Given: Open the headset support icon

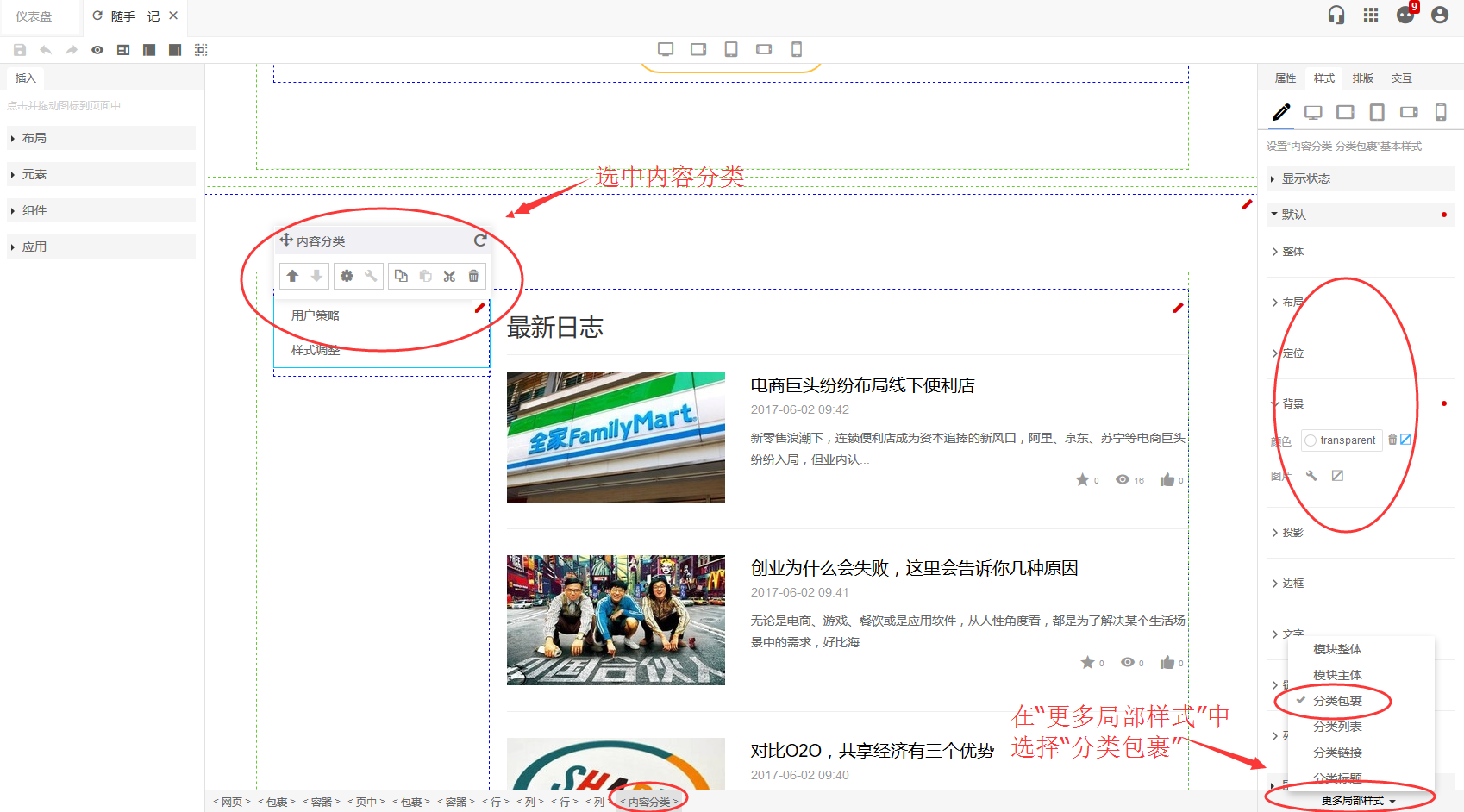Looking at the screenshot, I should point(1336,15).
